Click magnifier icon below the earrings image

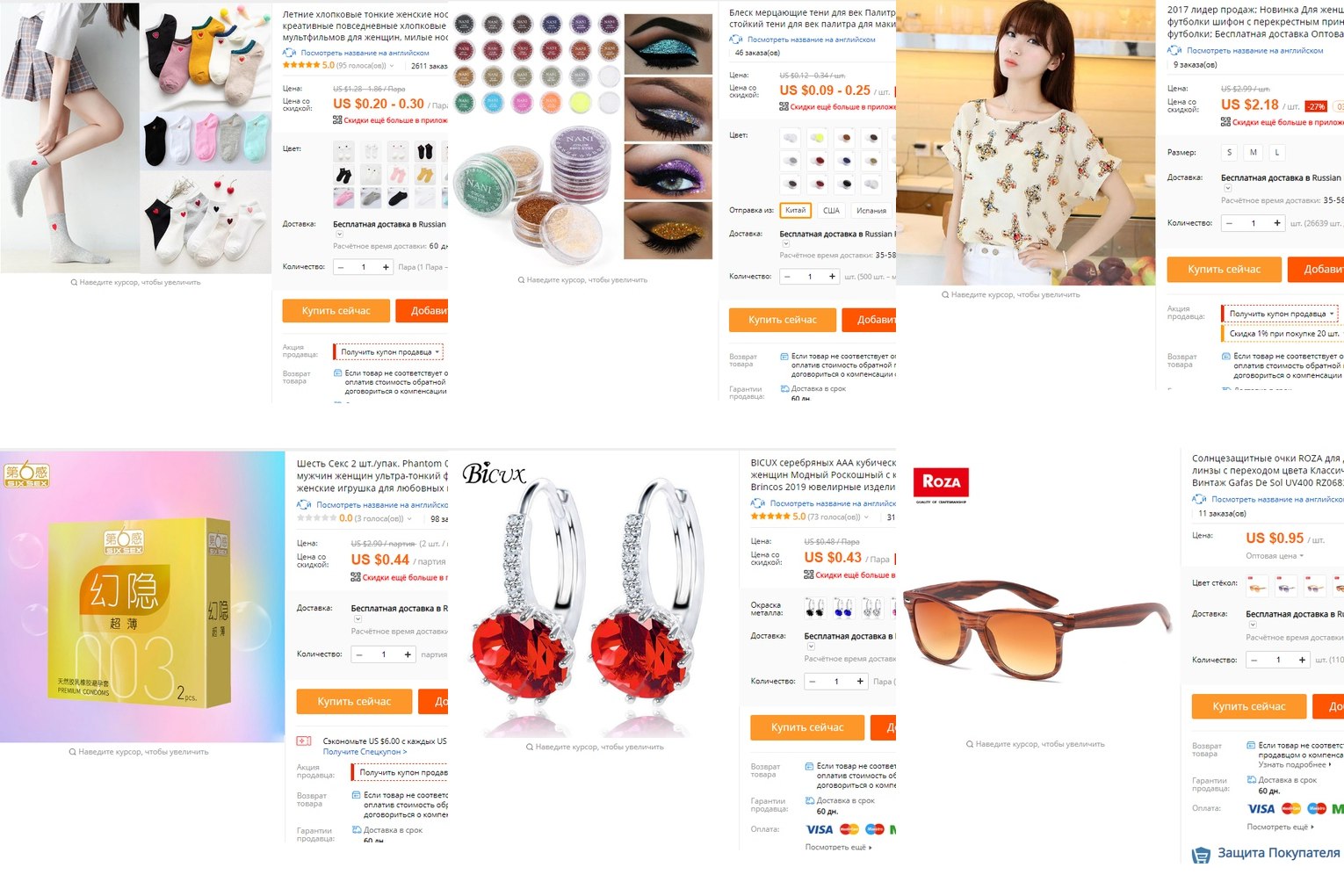click(530, 747)
